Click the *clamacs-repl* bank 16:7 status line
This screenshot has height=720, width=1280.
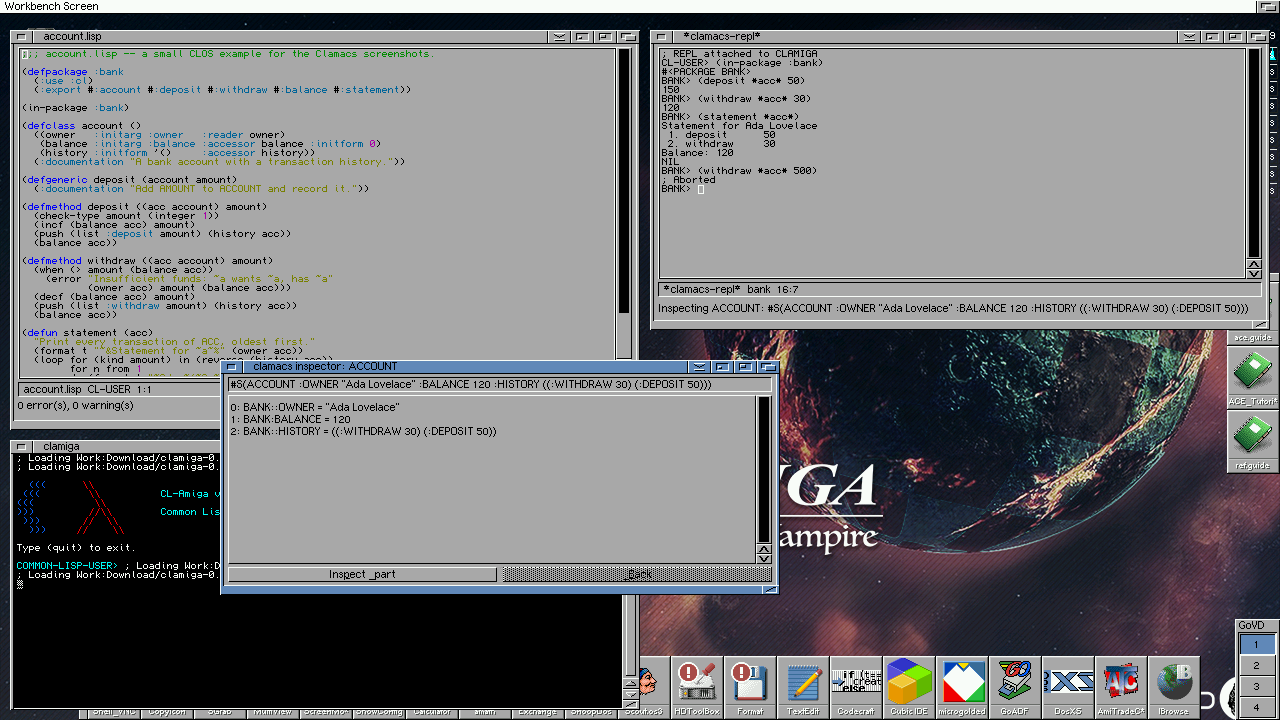[960, 289]
